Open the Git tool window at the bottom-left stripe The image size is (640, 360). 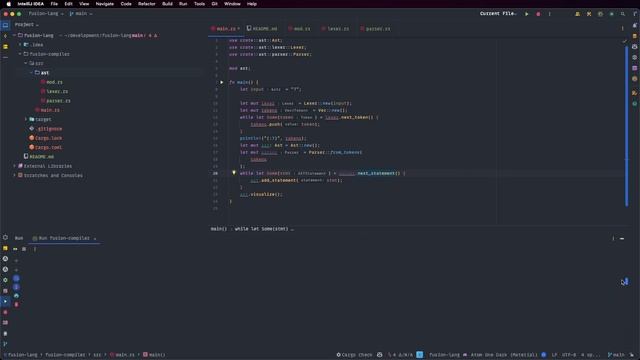click(x=5, y=344)
